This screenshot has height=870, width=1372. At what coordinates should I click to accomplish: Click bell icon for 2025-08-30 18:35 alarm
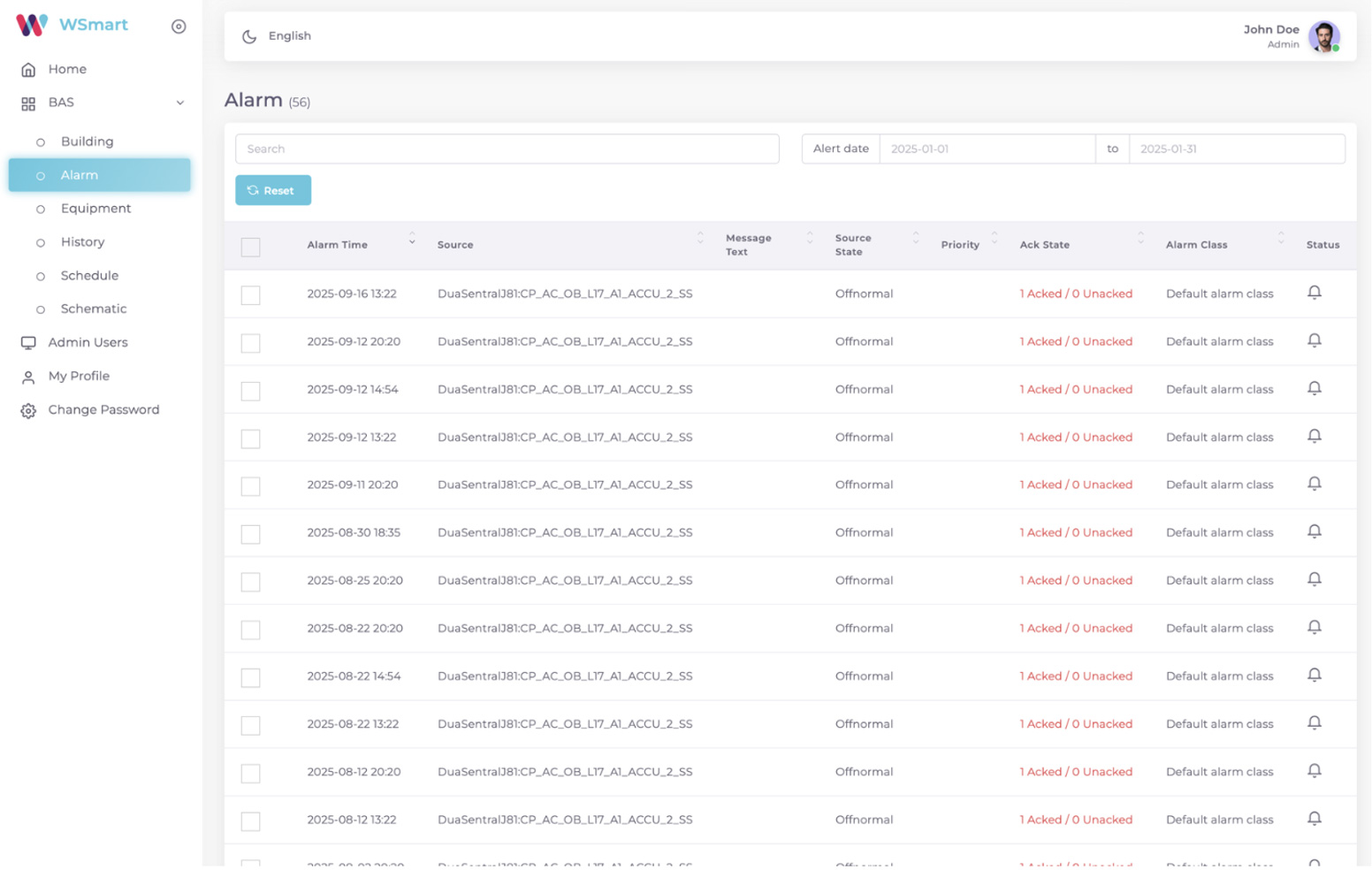coord(1315,531)
